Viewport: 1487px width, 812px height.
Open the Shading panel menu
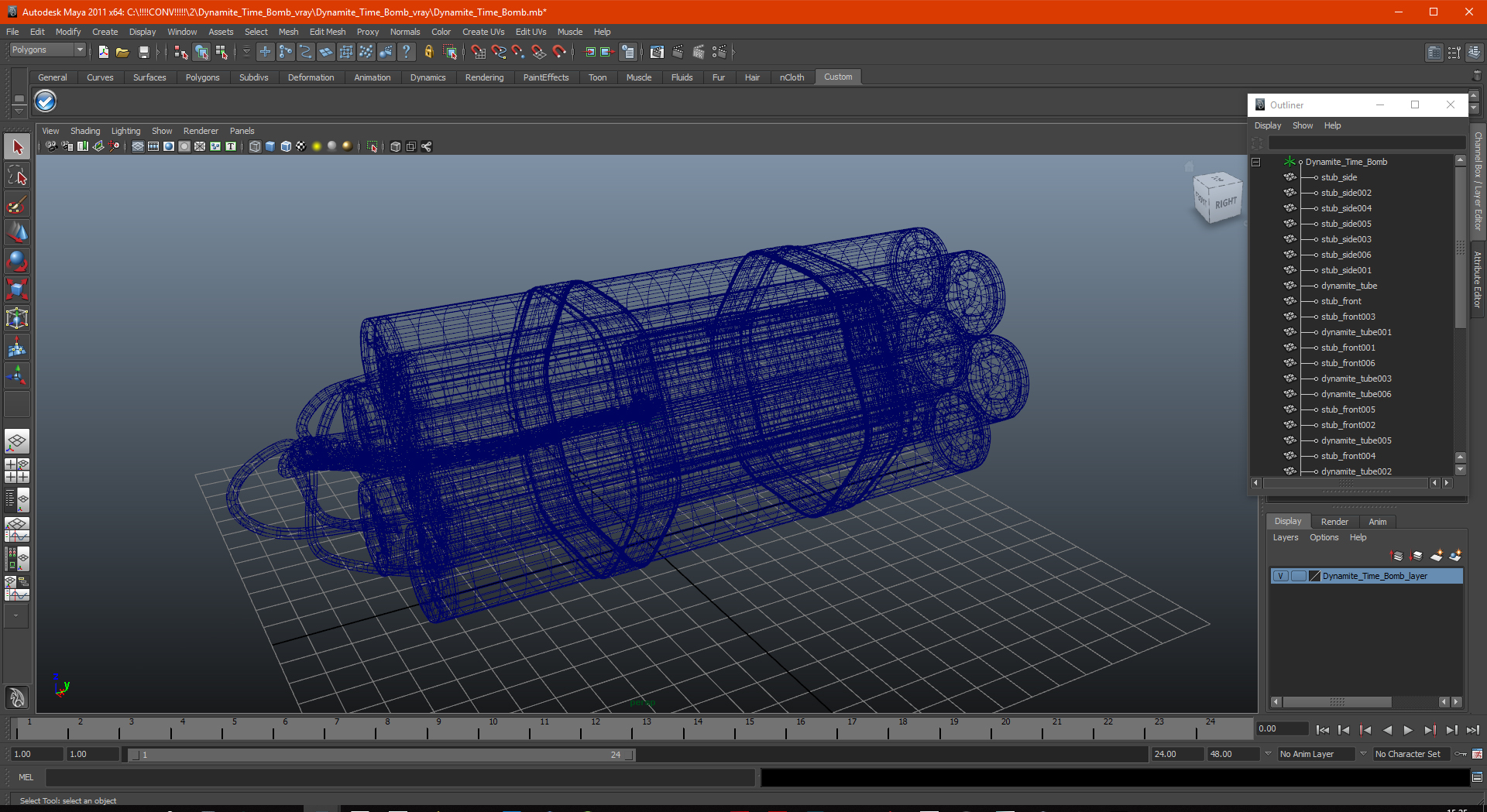(85, 131)
